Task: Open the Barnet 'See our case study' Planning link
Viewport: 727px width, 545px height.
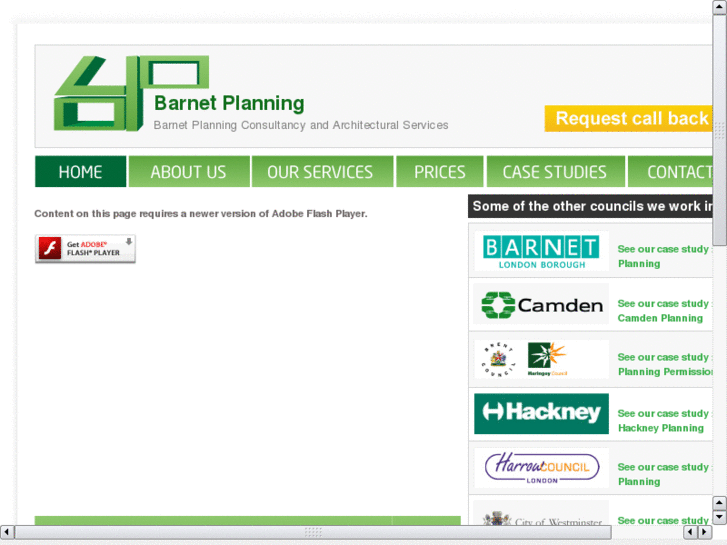Action: point(663,256)
